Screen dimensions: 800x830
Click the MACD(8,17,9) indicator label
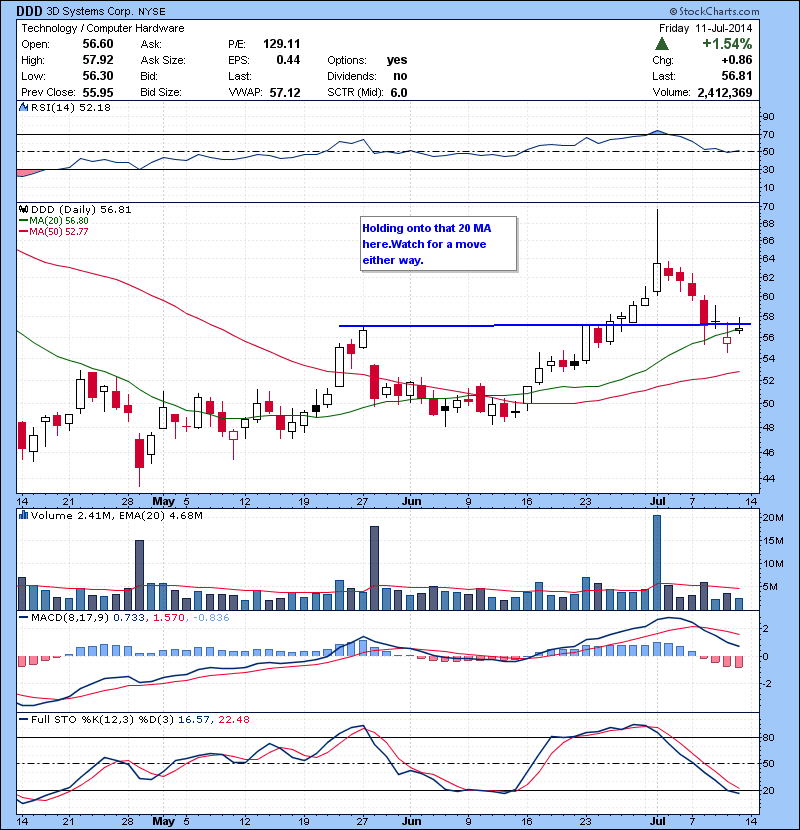tap(70, 618)
